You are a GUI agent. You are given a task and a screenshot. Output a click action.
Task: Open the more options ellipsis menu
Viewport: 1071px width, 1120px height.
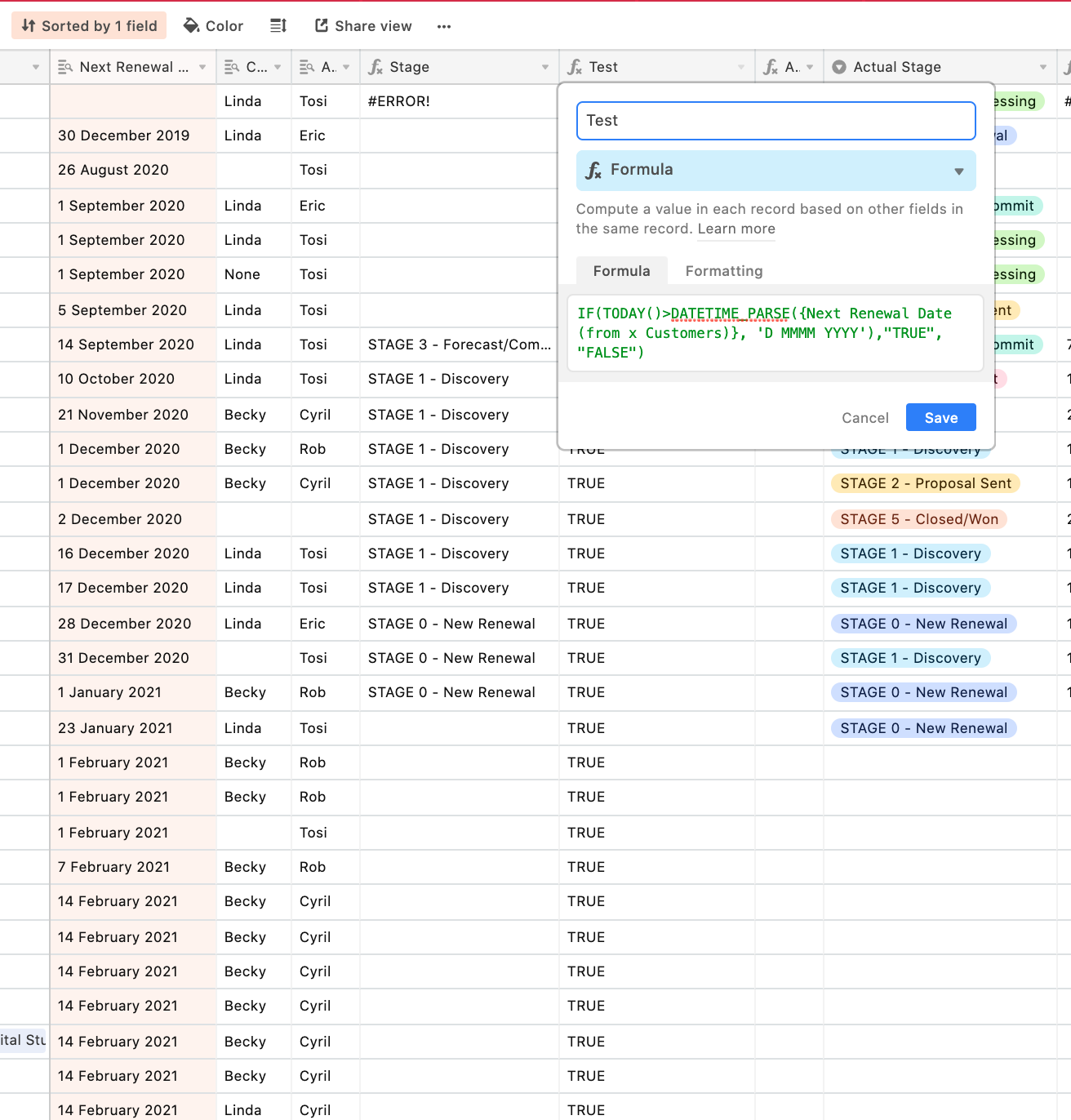(x=444, y=26)
